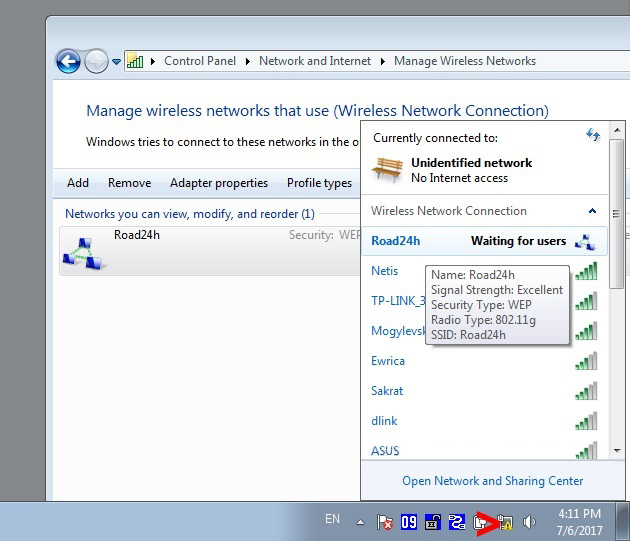
Task: Click Show desktop button at taskbar end
Action: click(623, 521)
